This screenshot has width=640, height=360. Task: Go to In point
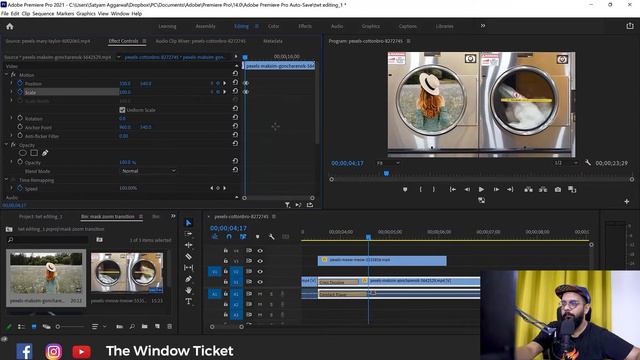coord(452,189)
